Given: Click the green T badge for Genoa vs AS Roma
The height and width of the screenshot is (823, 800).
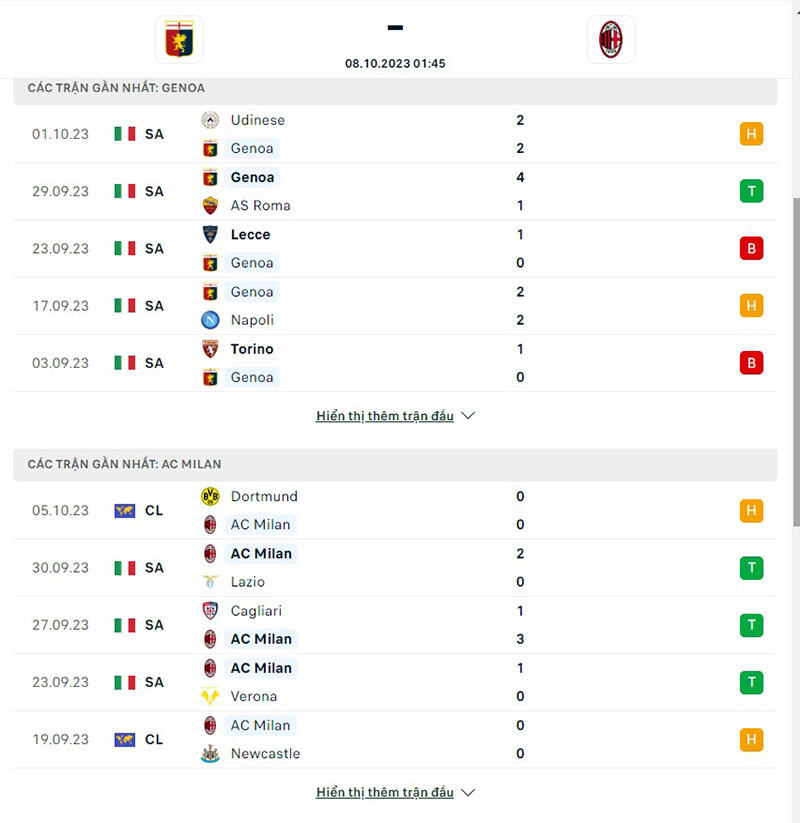Looking at the screenshot, I should [x=751, y=191].
